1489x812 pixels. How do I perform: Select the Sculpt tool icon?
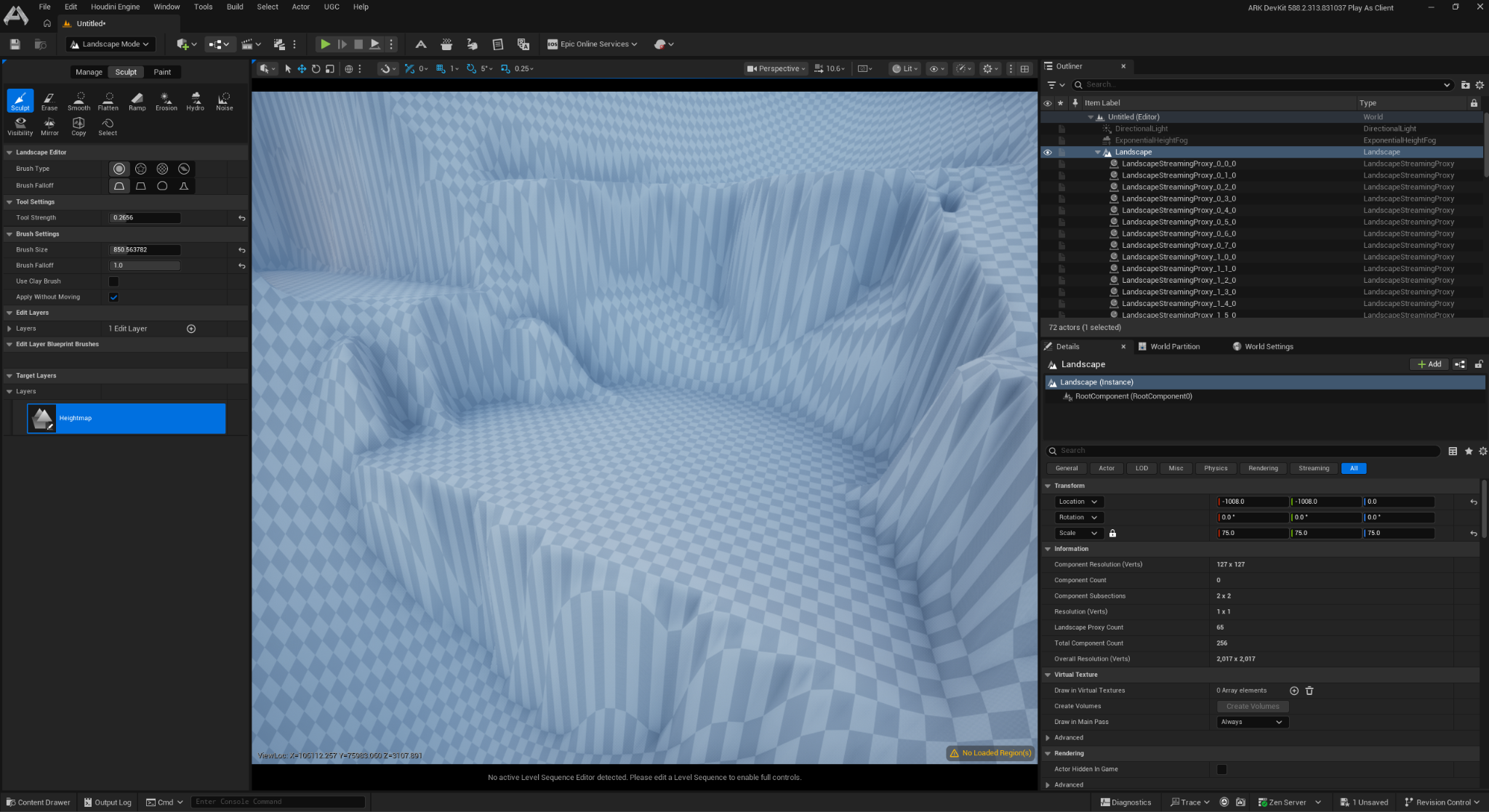[20, 100]
